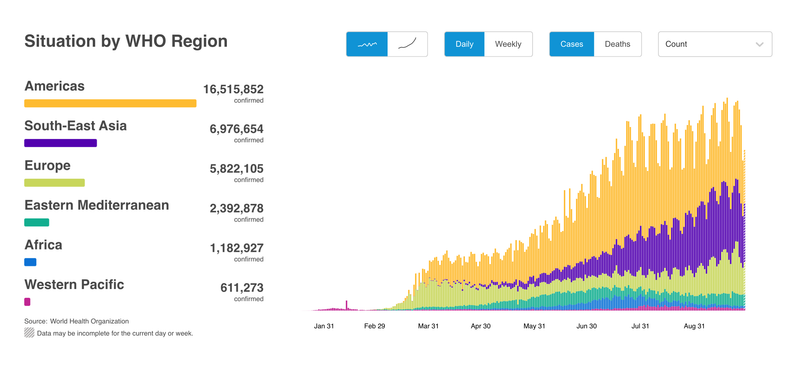Click the hatched incomplete data legend icon
Screen dimensions: 800x366
pyautogui.click(x=30, y=333)
